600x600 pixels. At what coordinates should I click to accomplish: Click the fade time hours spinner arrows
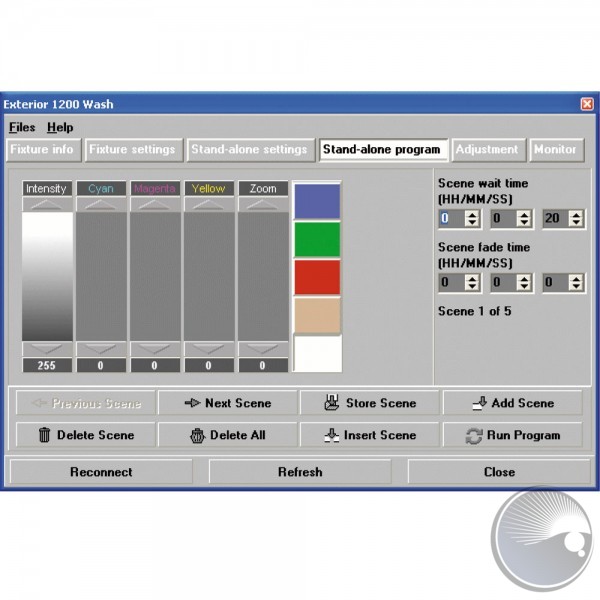pyautogui.click(x=472, y=283)
